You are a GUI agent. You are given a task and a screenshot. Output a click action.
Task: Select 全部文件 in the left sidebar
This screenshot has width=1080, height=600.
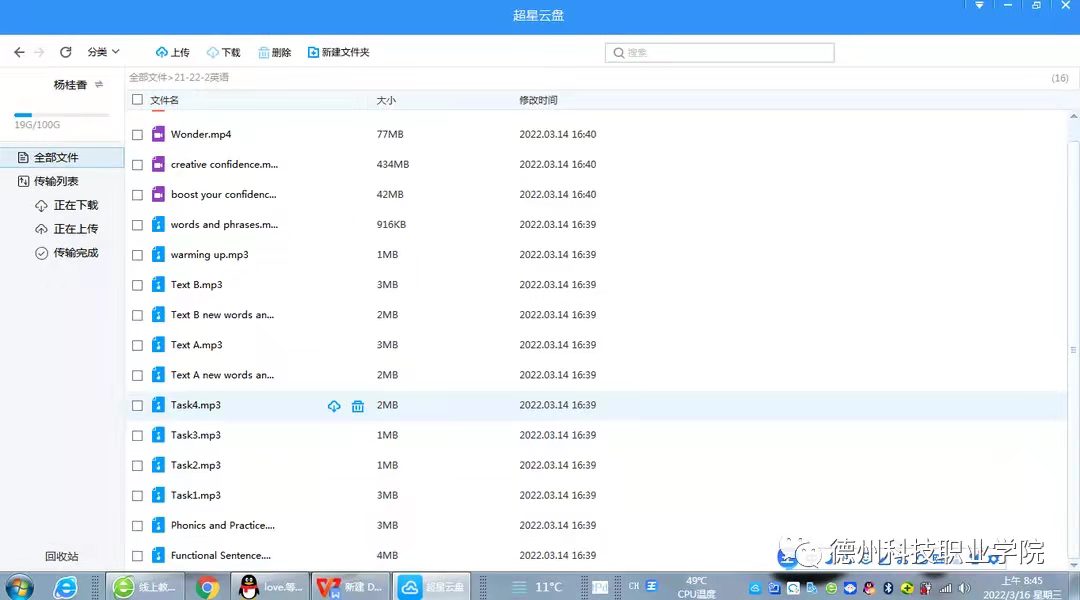pyautogui.click(x=55, y=158)
